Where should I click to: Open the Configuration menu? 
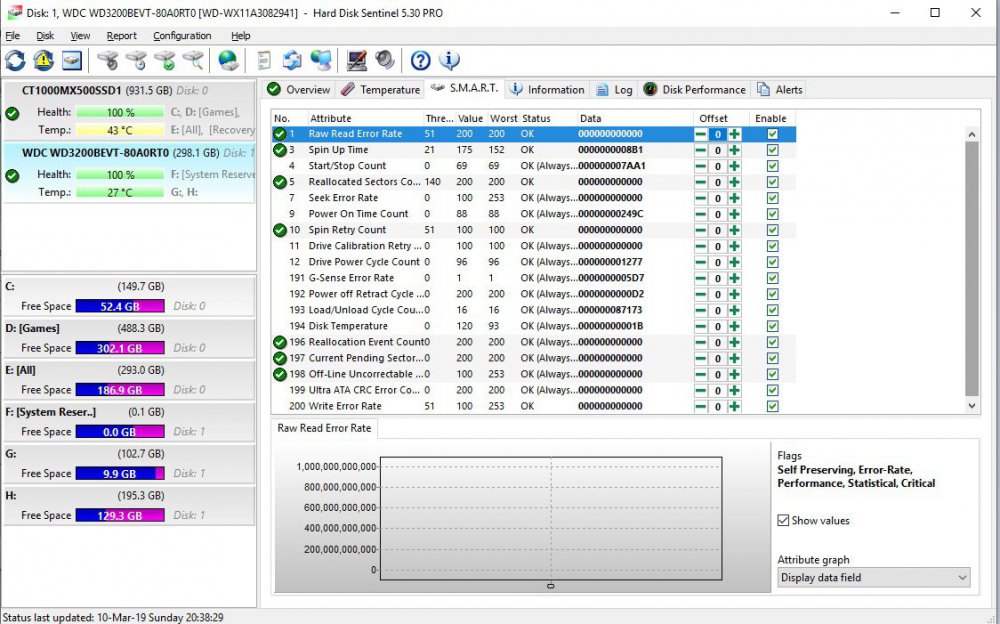click(181, 36)
